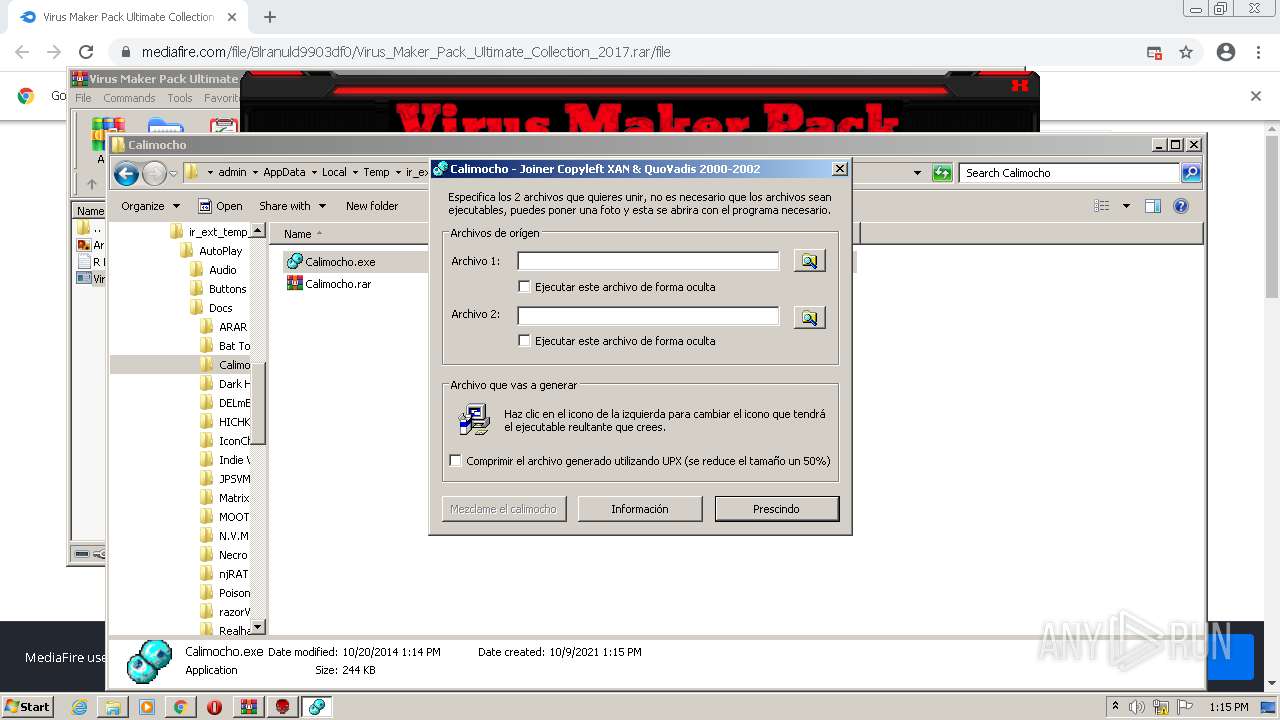Expand the Local breadcrumb arrow
The width and height of the screenshot is (1280, 720).
coord(355,173)
